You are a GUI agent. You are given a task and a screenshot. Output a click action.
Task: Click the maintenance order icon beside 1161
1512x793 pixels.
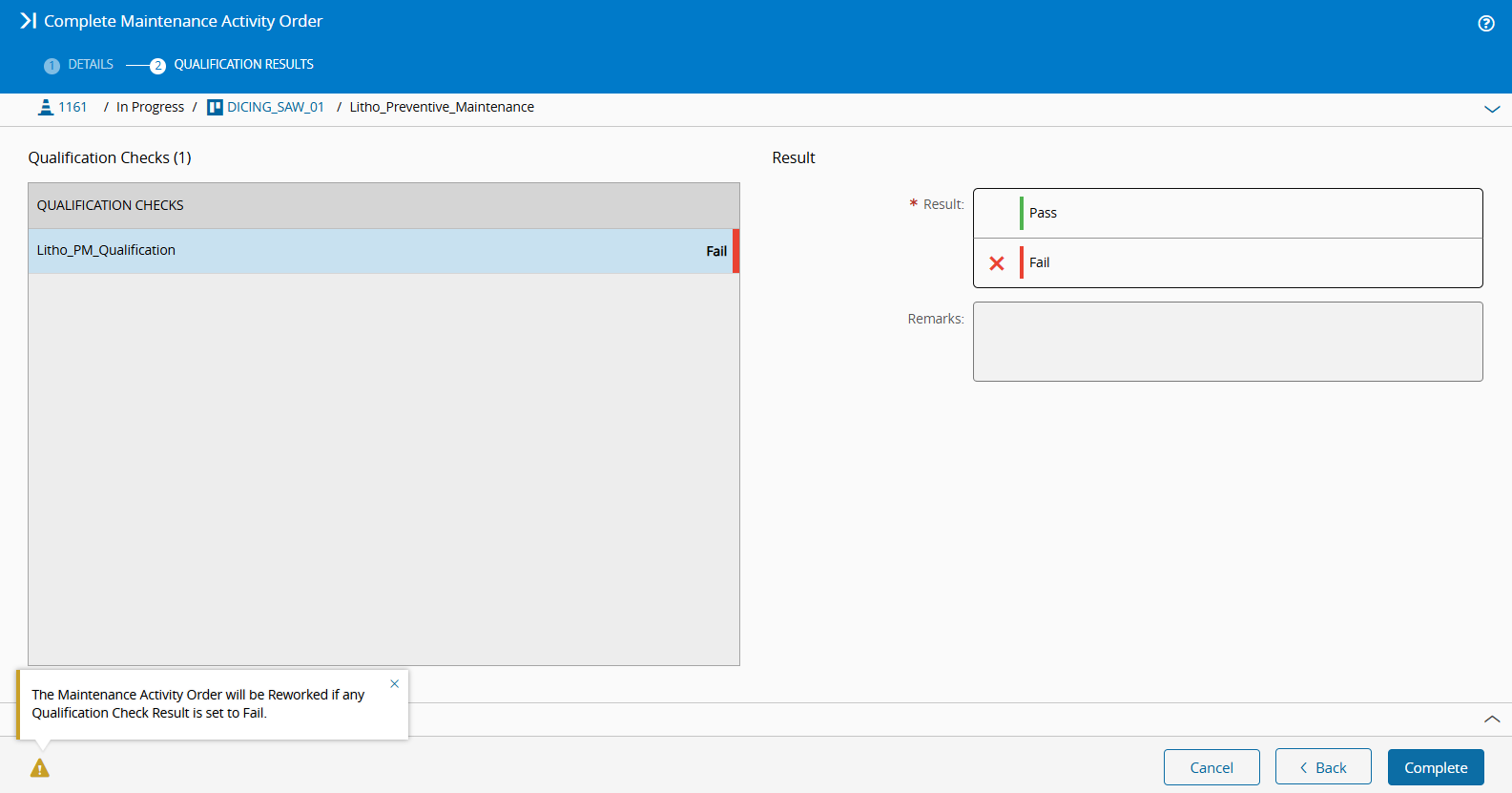[46, 107]
